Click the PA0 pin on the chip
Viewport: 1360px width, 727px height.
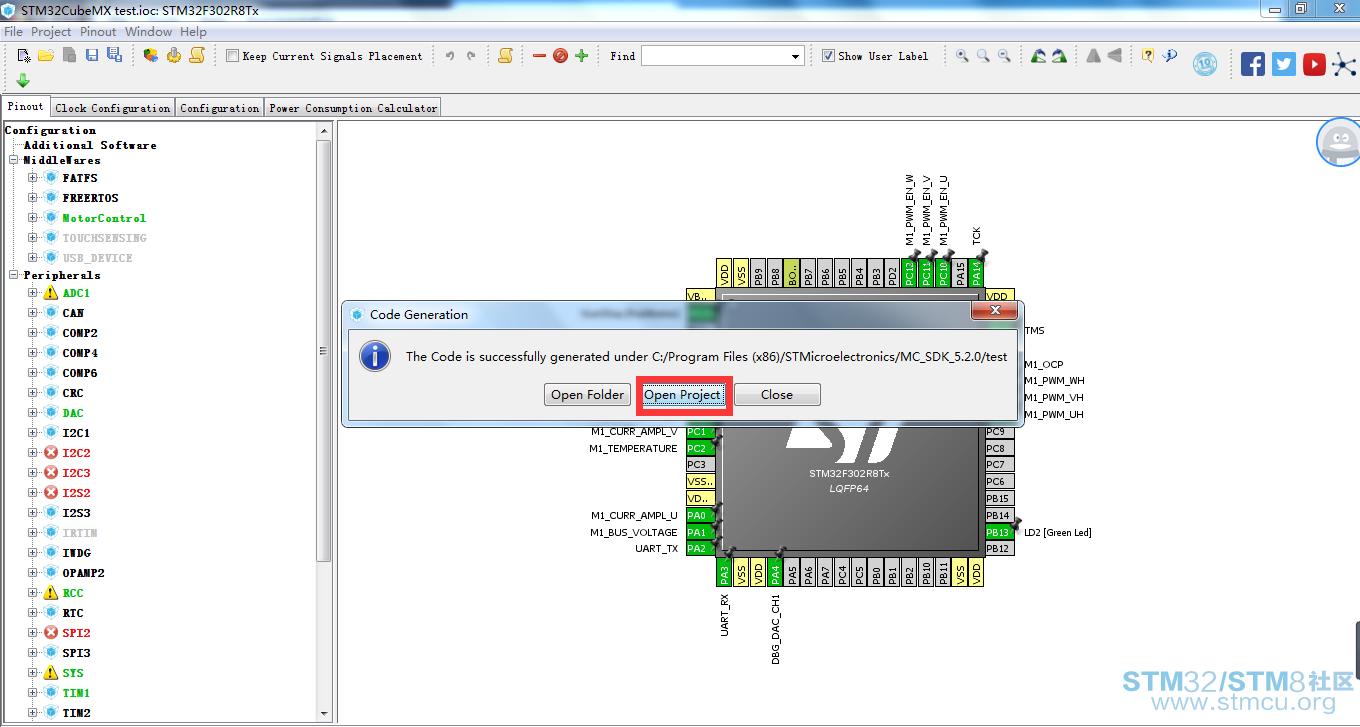click(x=700, y=515)
